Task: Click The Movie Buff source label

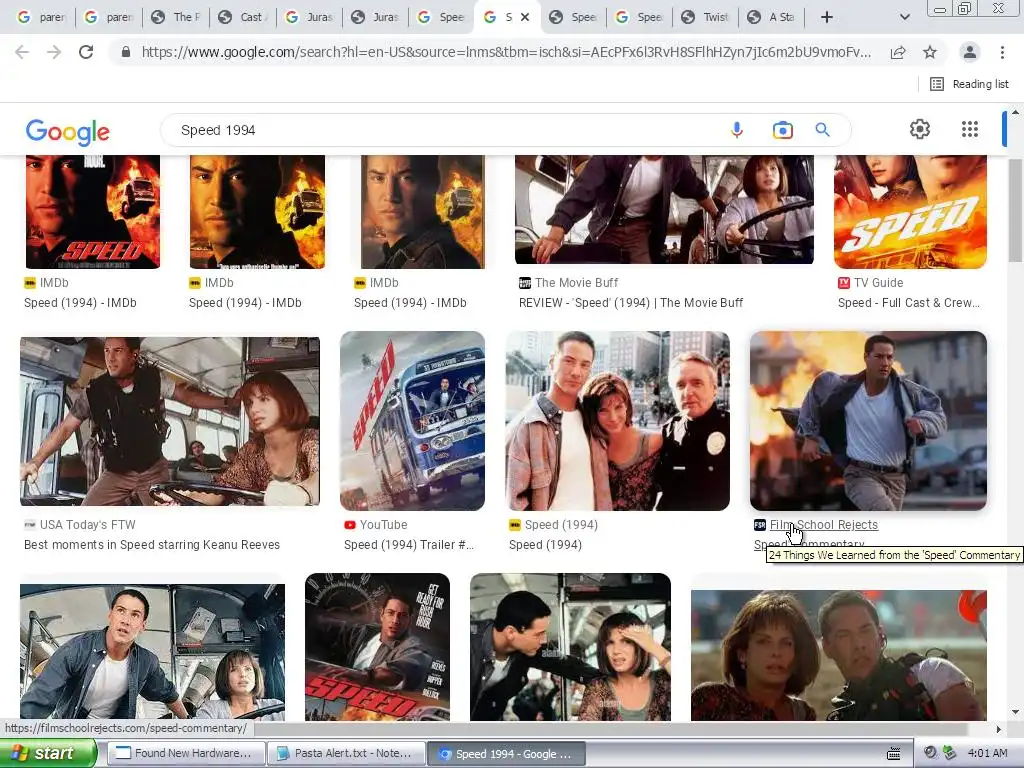Action: click(576, 283)
